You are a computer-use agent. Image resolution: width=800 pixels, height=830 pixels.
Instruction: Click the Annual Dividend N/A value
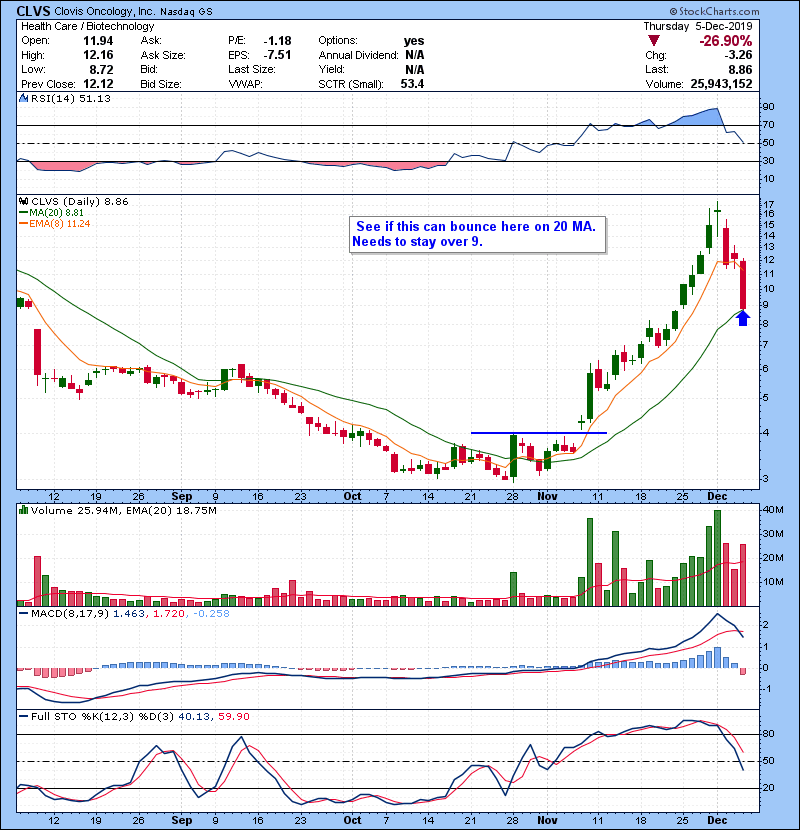[415, 55]
